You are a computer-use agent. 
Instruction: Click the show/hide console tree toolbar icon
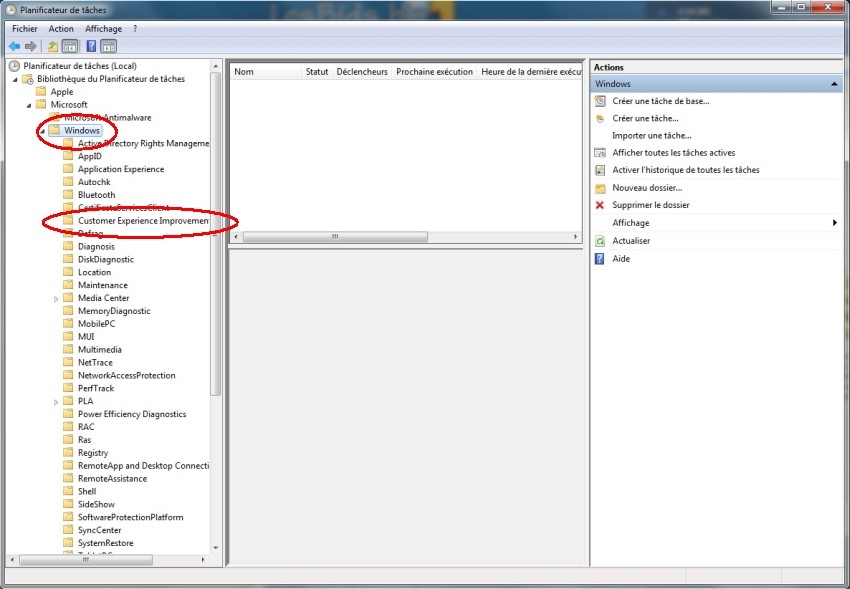tap(70, 46)
